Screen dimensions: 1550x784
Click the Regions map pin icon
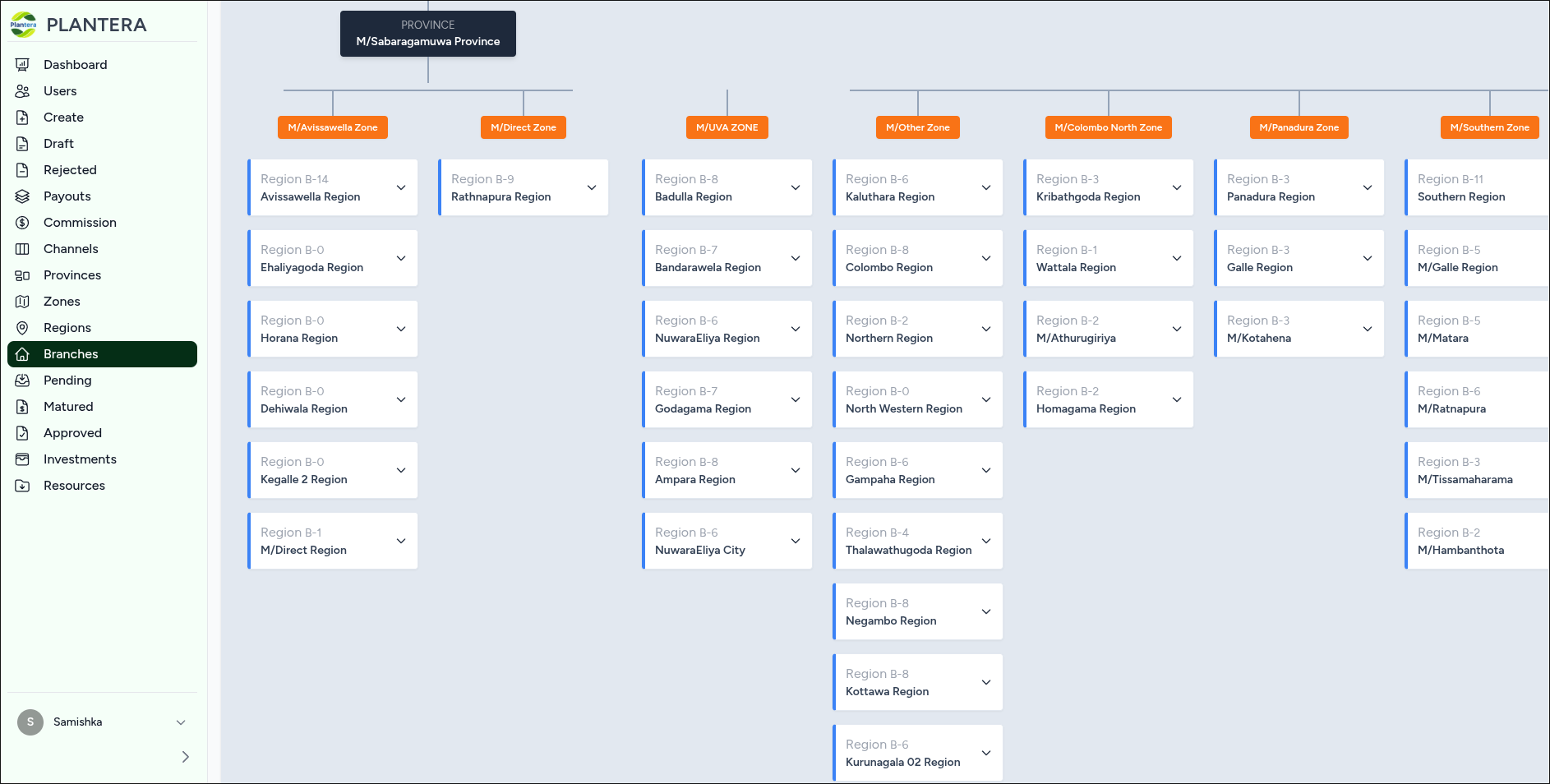[x=23, y=328]
